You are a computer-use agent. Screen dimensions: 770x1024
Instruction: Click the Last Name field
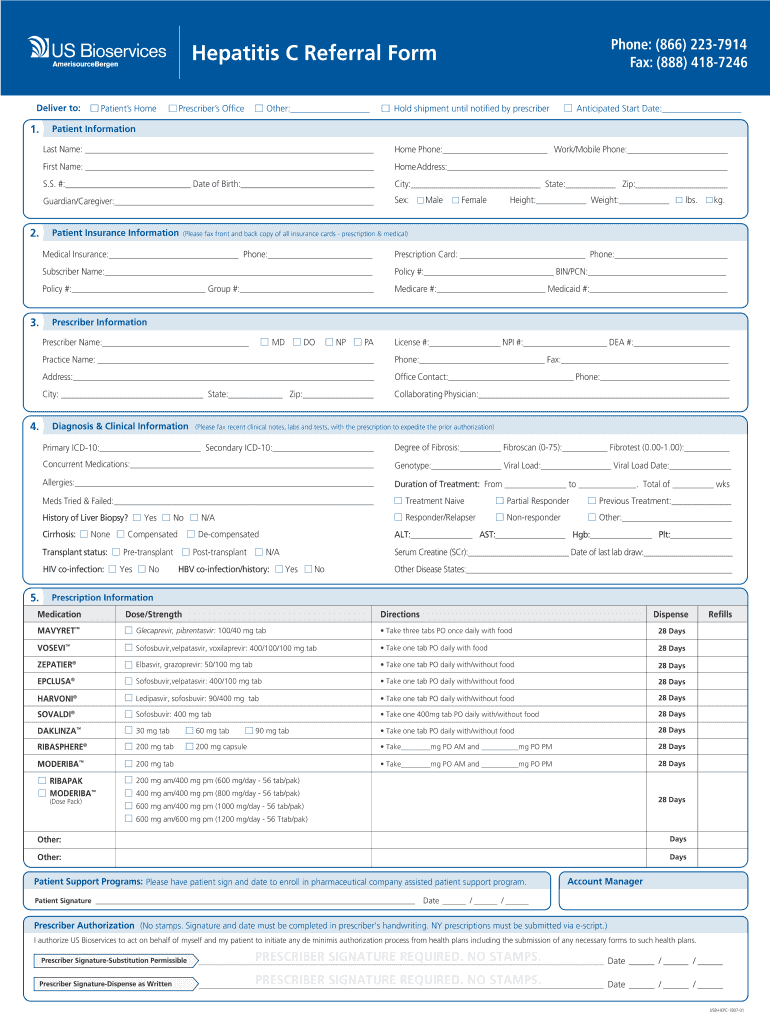click(x=229, y=150)
